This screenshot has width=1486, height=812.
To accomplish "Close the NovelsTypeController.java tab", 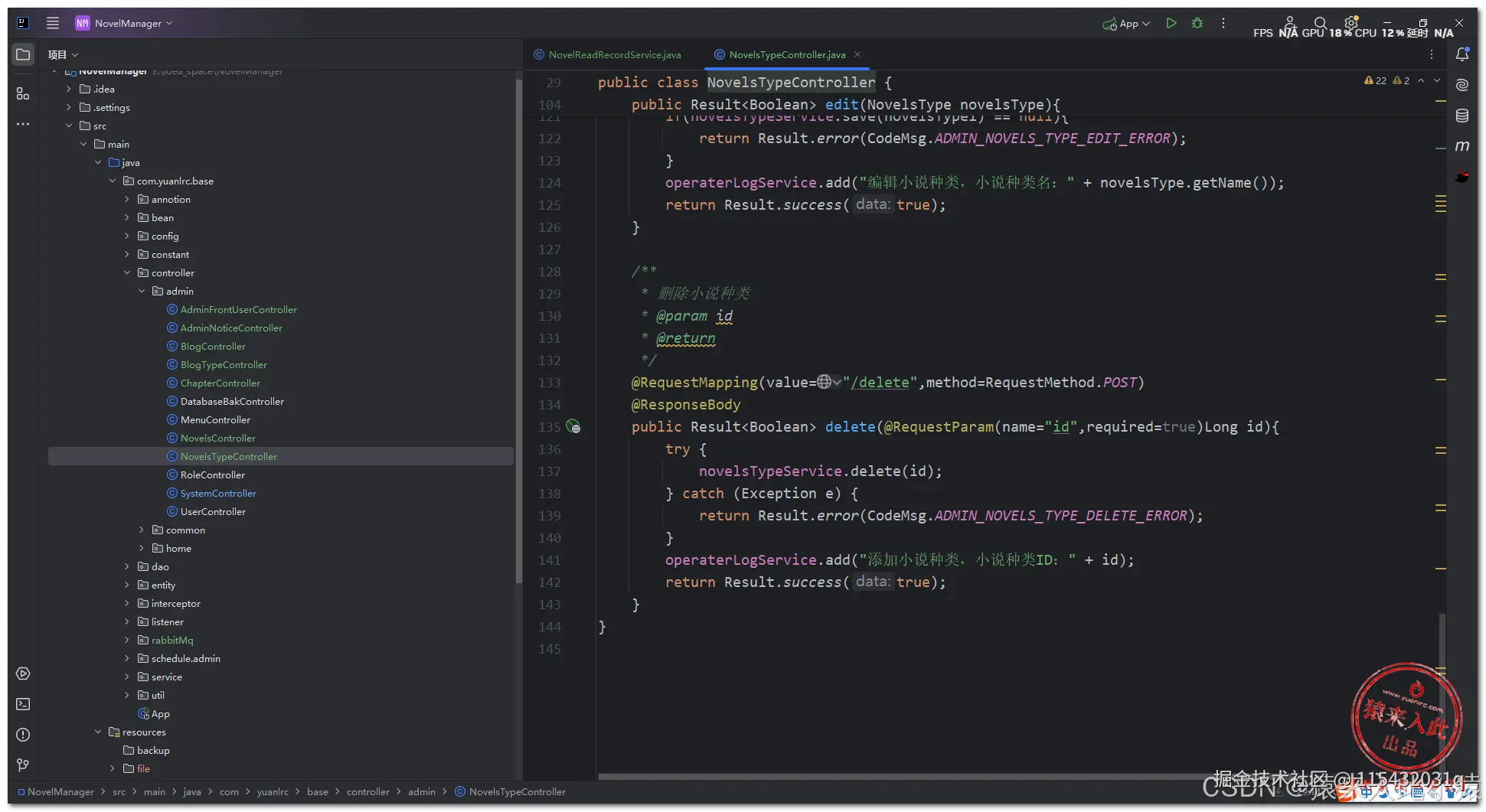I will pyautogui.click(x=857, y=54).
